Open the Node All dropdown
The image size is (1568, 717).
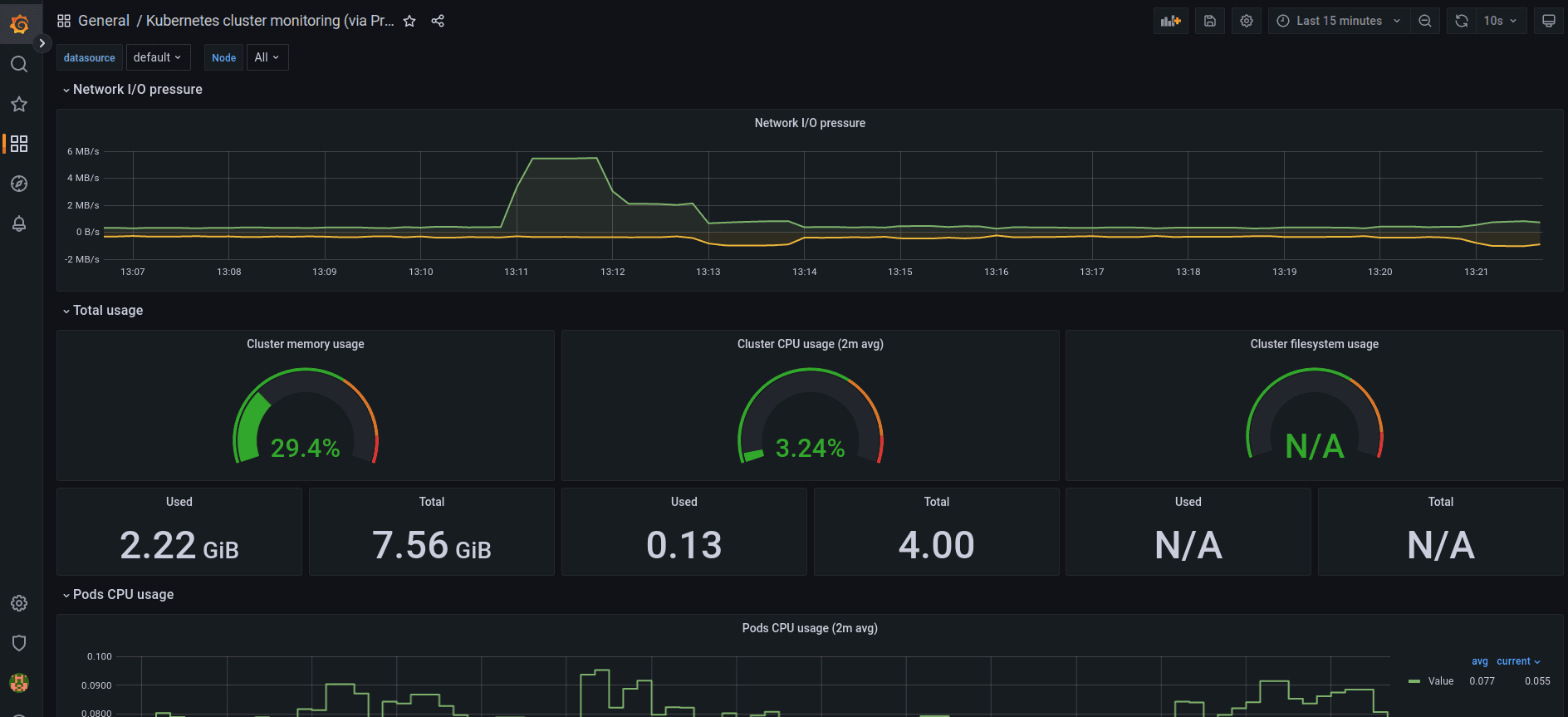click(x=267, y=57)
